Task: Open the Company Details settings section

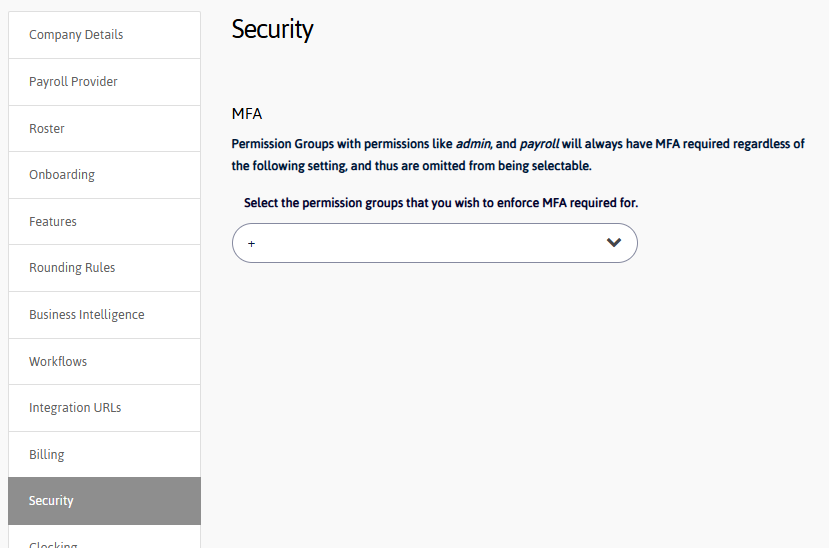Action: (x=76, y=35)
